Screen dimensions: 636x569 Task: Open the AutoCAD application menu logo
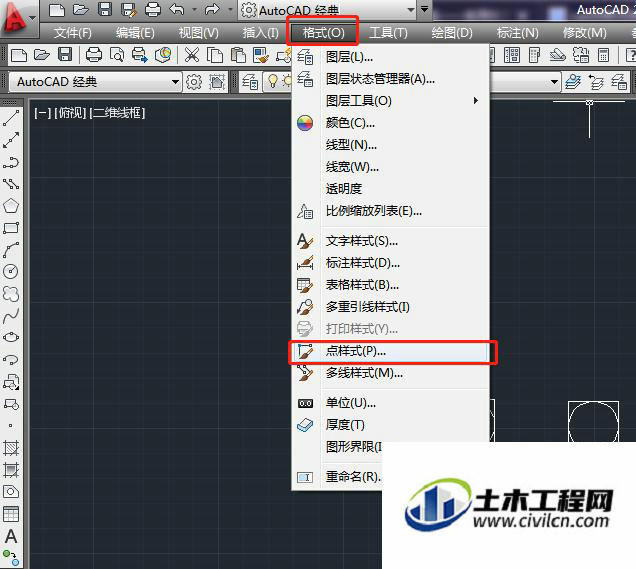pyautogui.click(x=16, y=18)
